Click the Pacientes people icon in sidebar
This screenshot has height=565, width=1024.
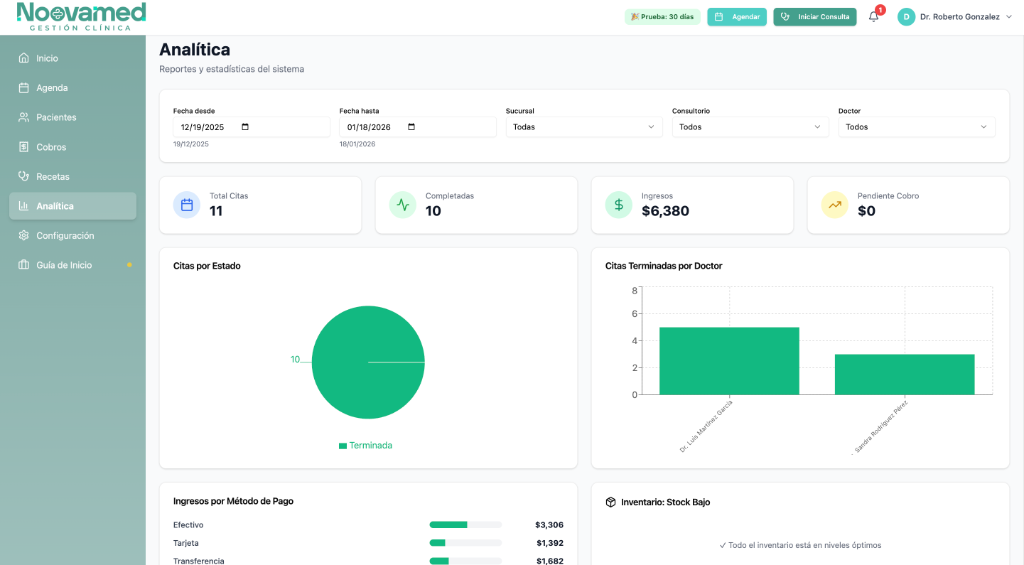(24, 118)
